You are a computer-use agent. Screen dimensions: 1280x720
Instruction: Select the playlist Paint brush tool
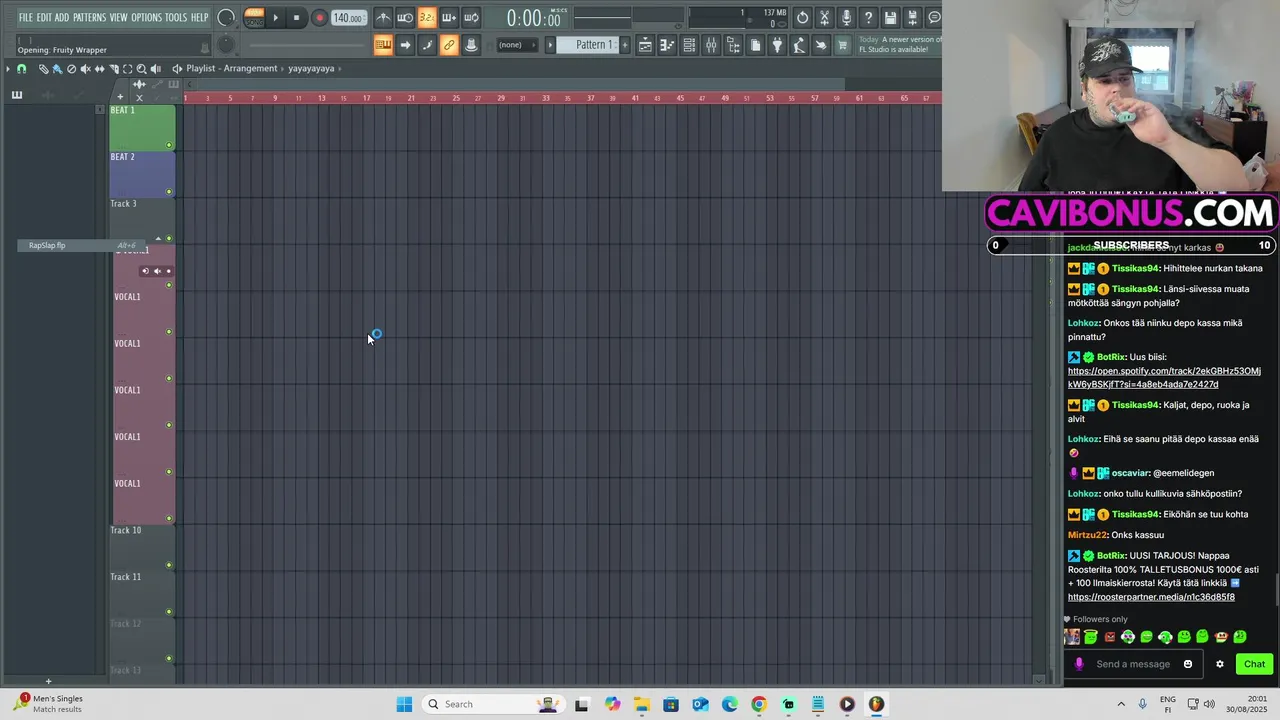(57, 69)
